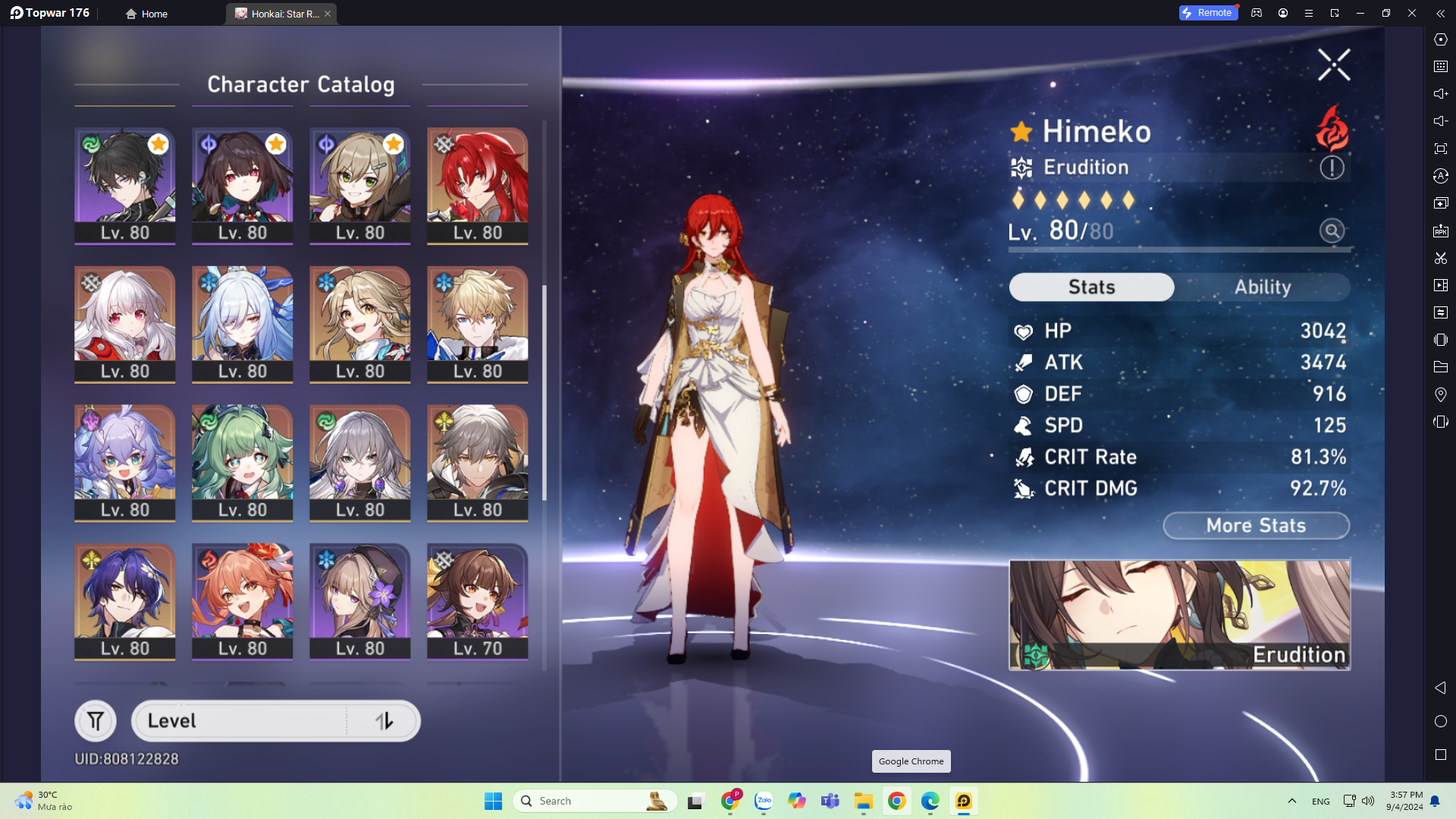
Task: Click the Erudition path info exclamation icon
Action: click(1332, 168)
